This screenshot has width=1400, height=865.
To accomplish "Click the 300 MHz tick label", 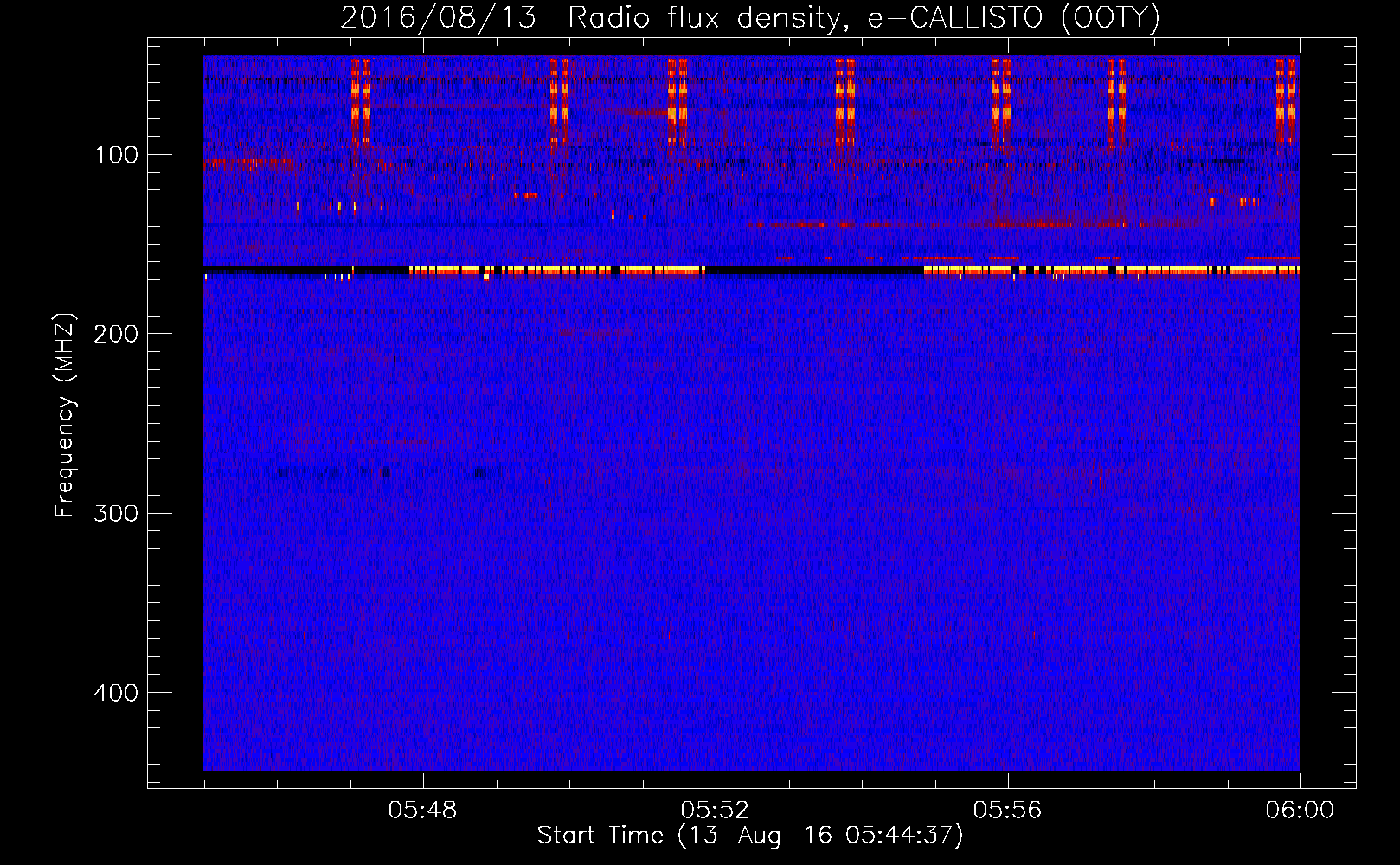I will (x=116, y=513).
